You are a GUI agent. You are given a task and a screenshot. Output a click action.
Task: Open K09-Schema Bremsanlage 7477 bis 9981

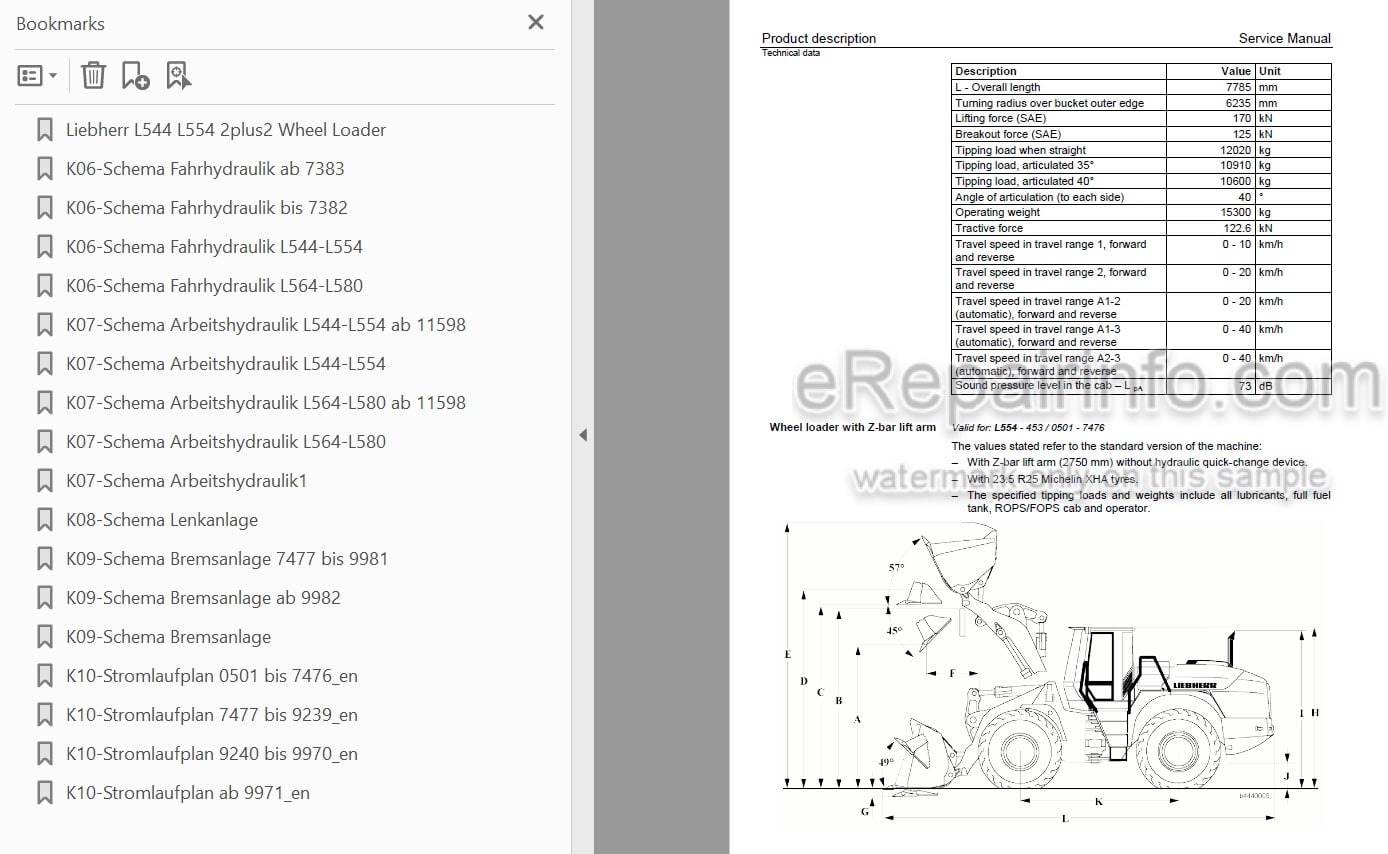[x=227, y=559]
